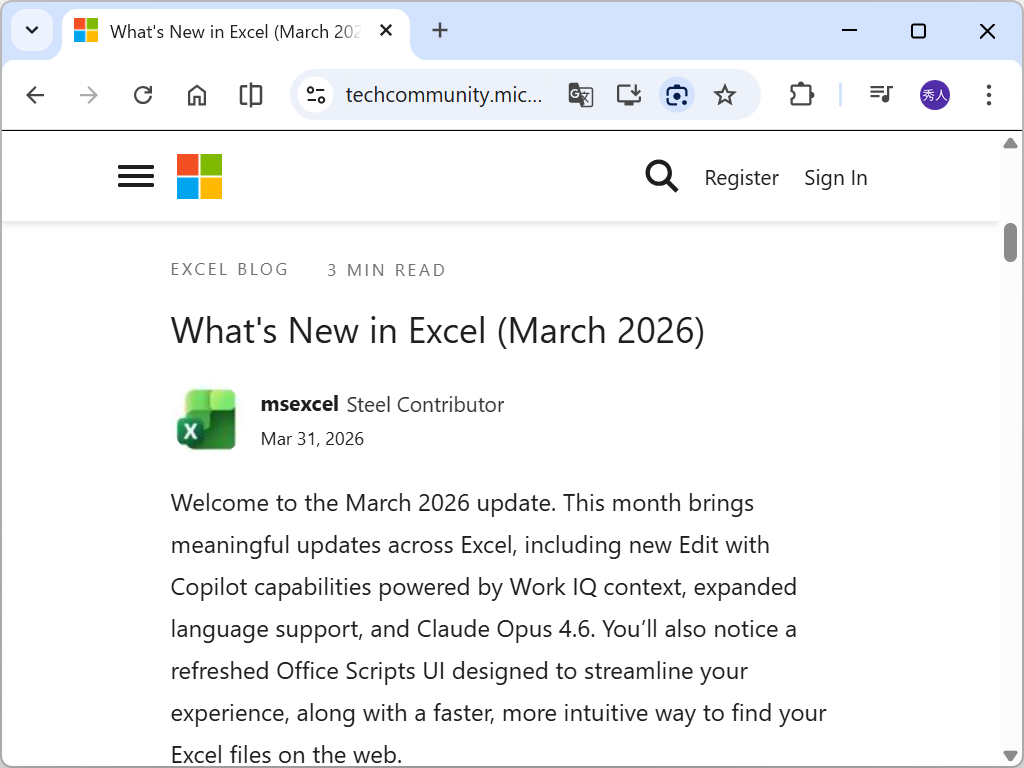Open the site information icon in address bar
The height and width of the screenshot is (768, 1024).
click(316, 95)
